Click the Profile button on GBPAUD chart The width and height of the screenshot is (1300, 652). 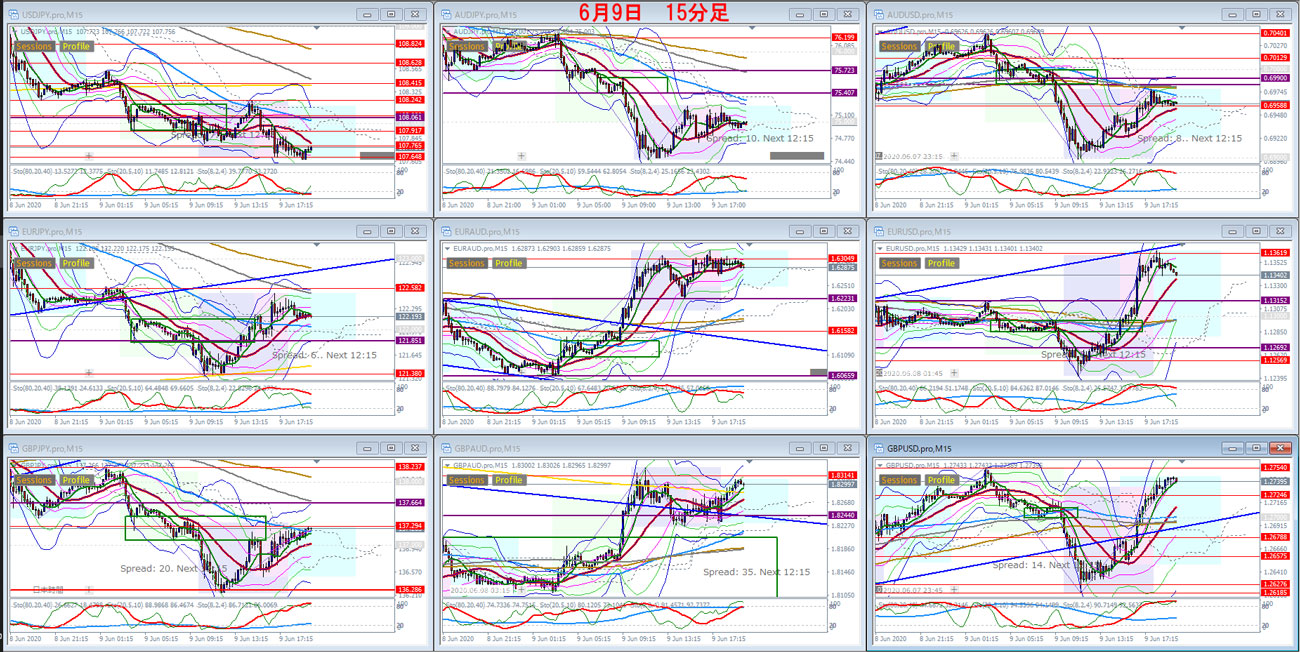click(x=509, y=480)
